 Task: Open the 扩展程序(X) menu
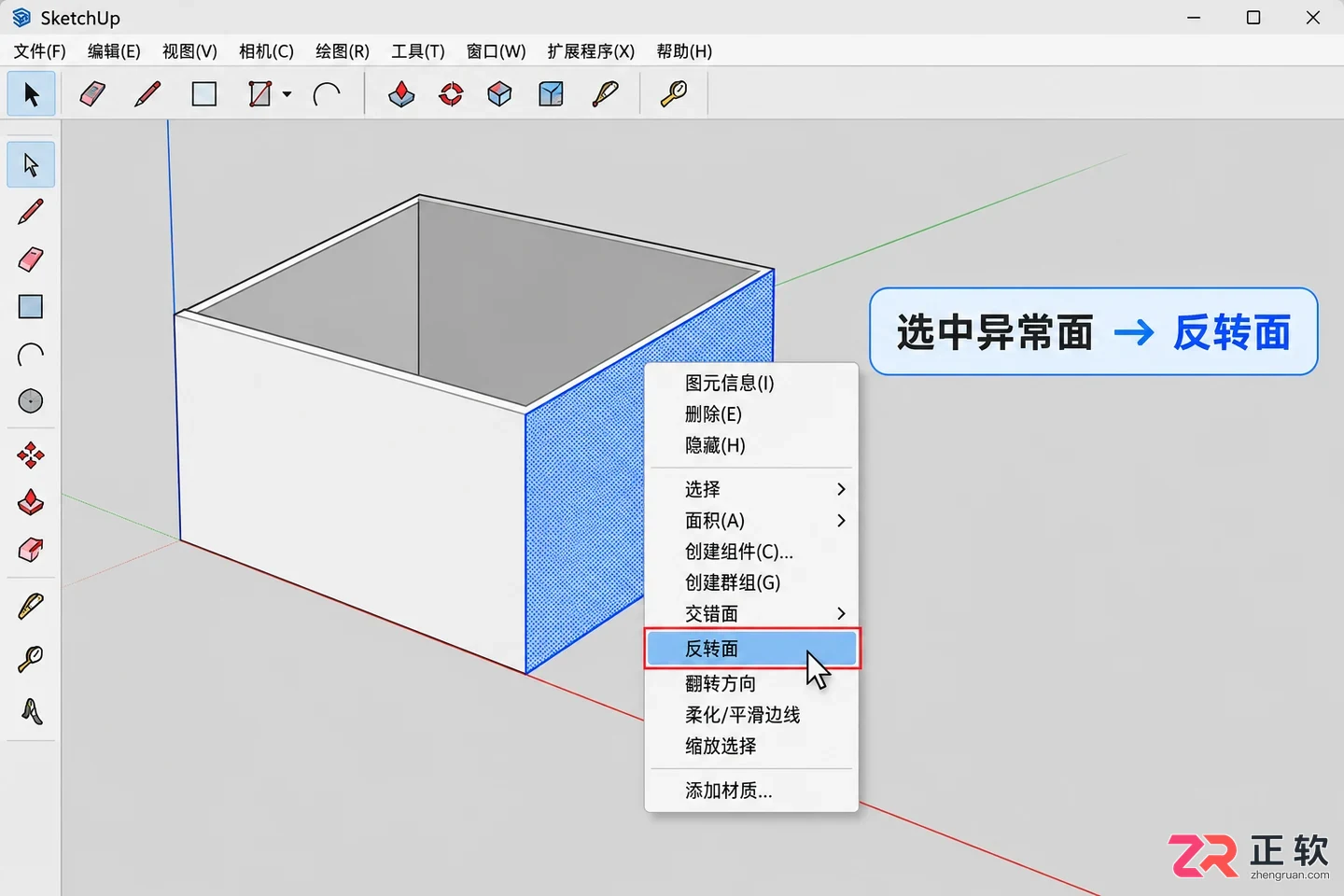(591, 51)
